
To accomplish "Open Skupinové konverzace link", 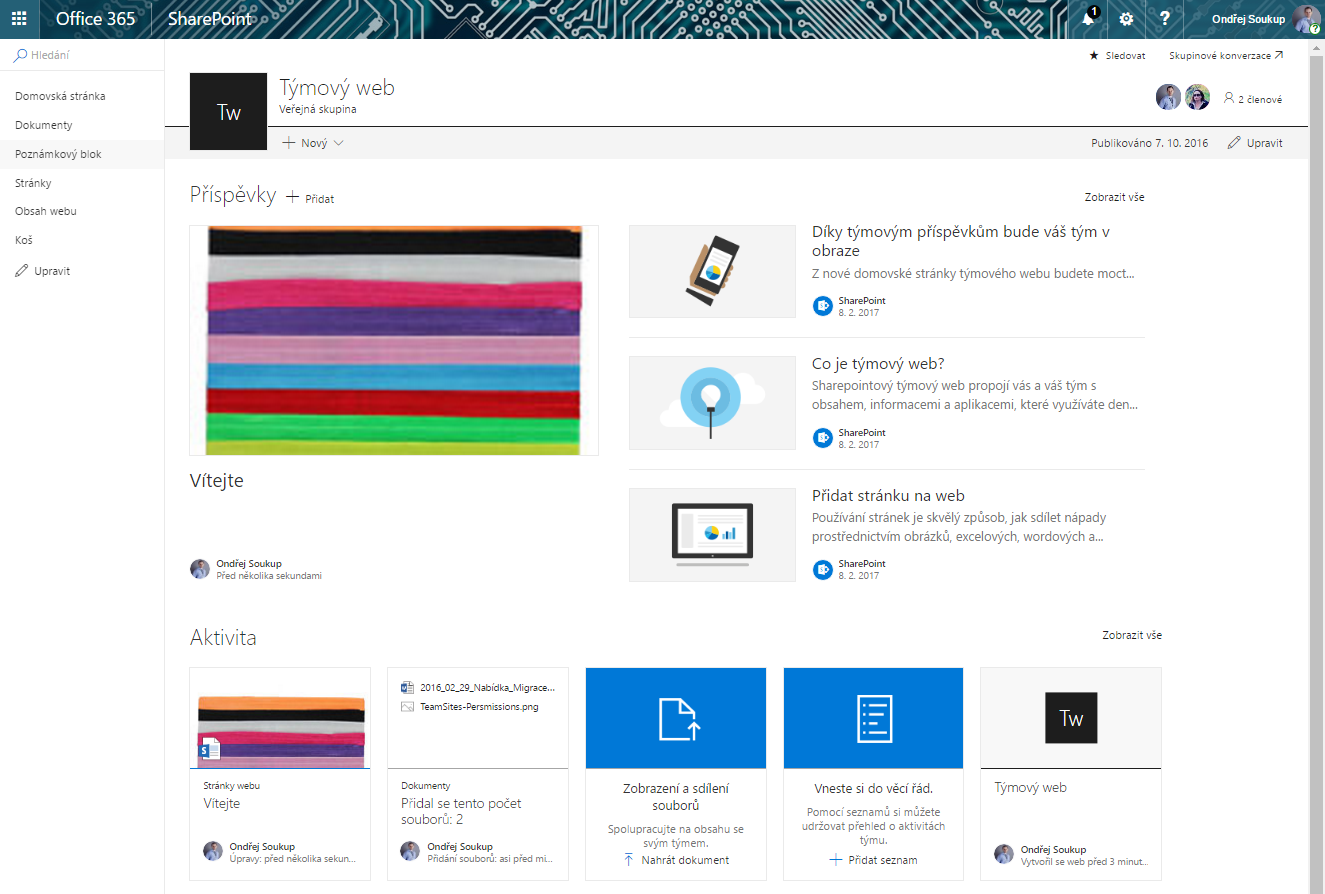I will [1226, 56].
